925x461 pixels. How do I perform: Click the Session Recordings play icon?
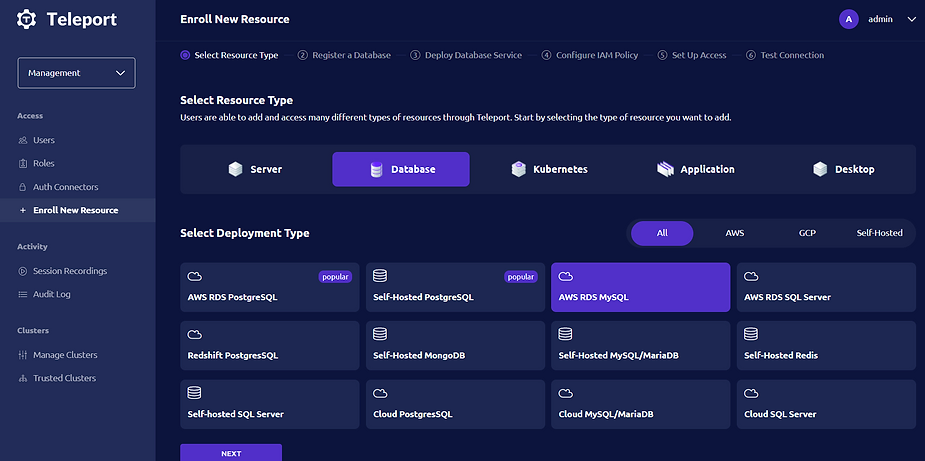(22, 272)
